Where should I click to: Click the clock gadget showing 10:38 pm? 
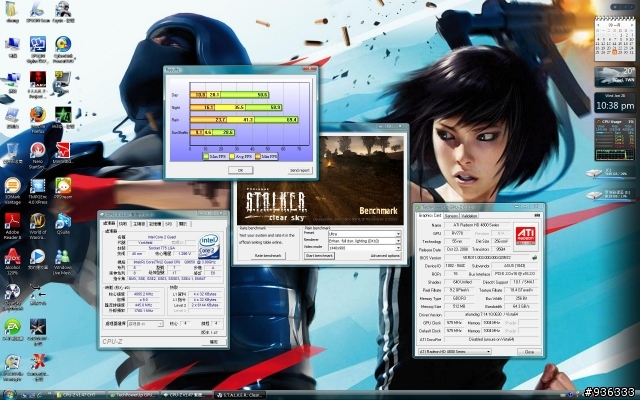pyautogui.click(x=615, y=103)
